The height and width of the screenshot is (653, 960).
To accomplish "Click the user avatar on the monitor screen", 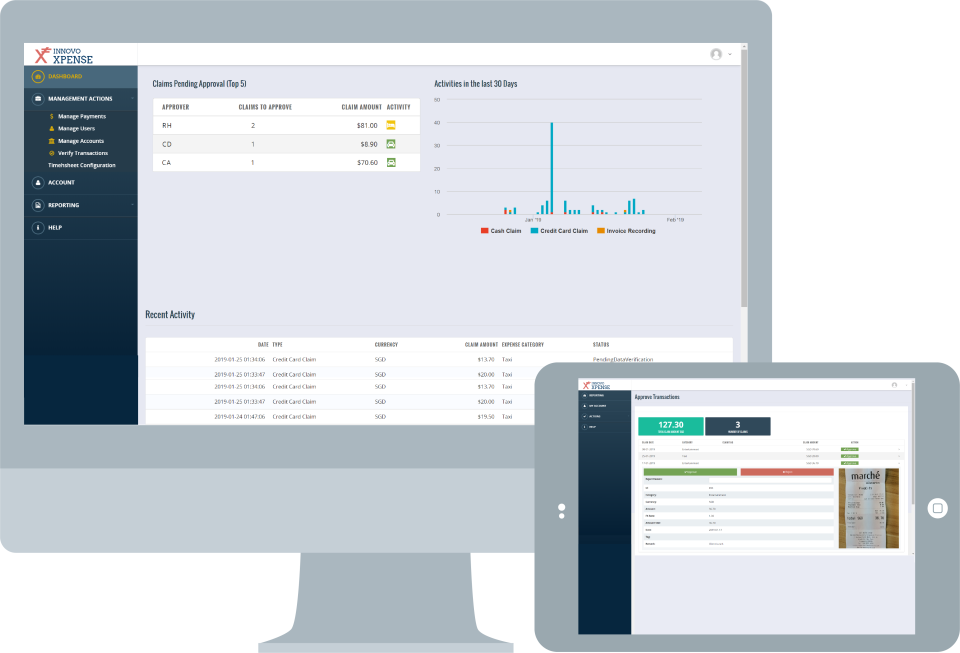I will 716,54.
